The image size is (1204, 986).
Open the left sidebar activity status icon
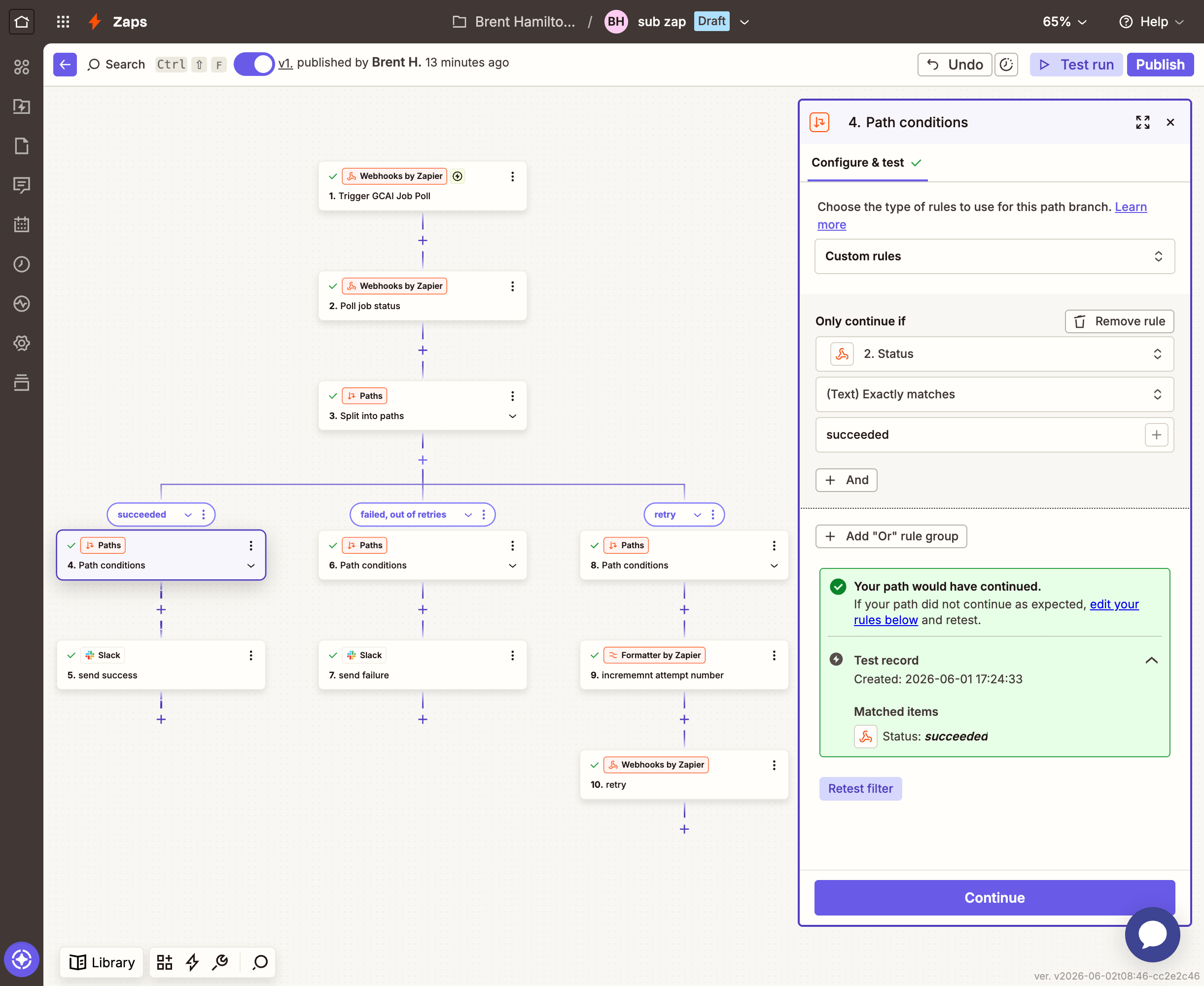(x=22, y=303)
